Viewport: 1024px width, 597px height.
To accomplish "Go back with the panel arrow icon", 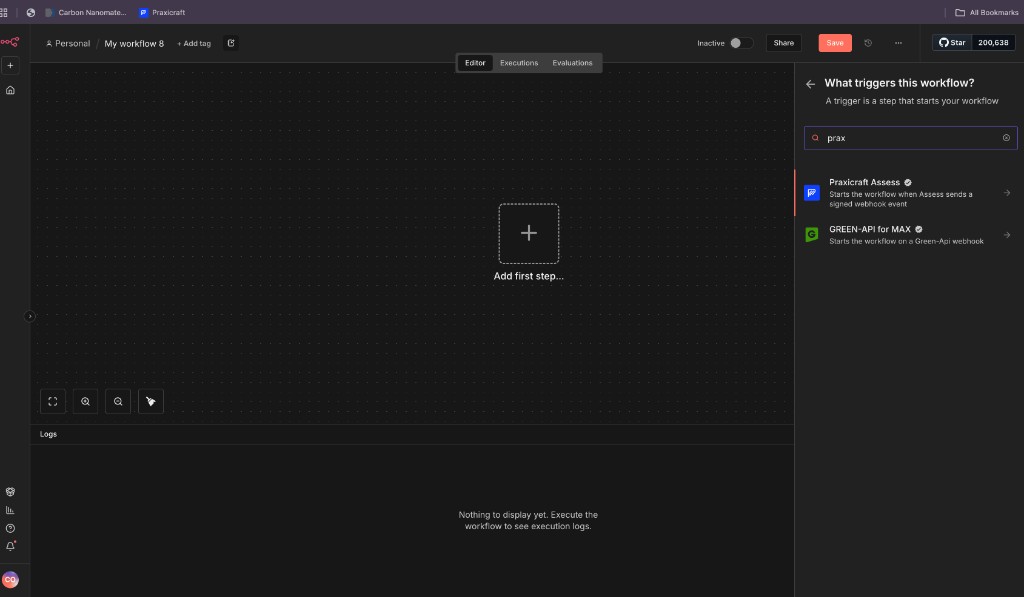I will click(x=810, y=84).
